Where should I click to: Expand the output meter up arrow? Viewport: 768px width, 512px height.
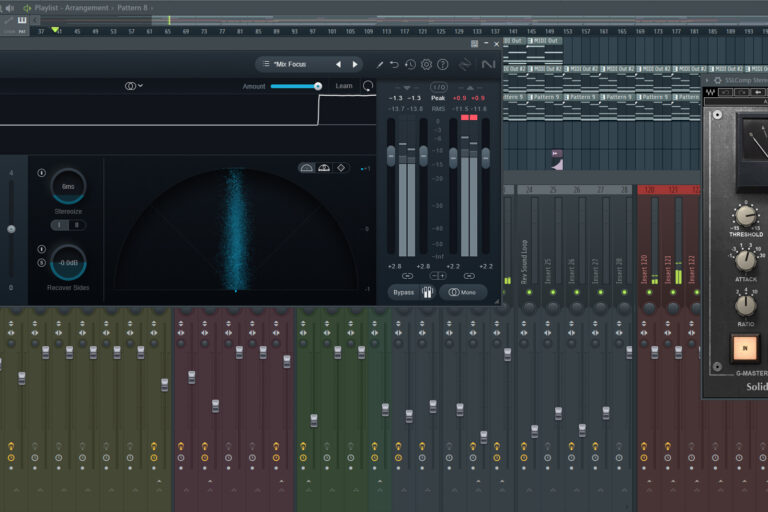[x=470, y=88]
